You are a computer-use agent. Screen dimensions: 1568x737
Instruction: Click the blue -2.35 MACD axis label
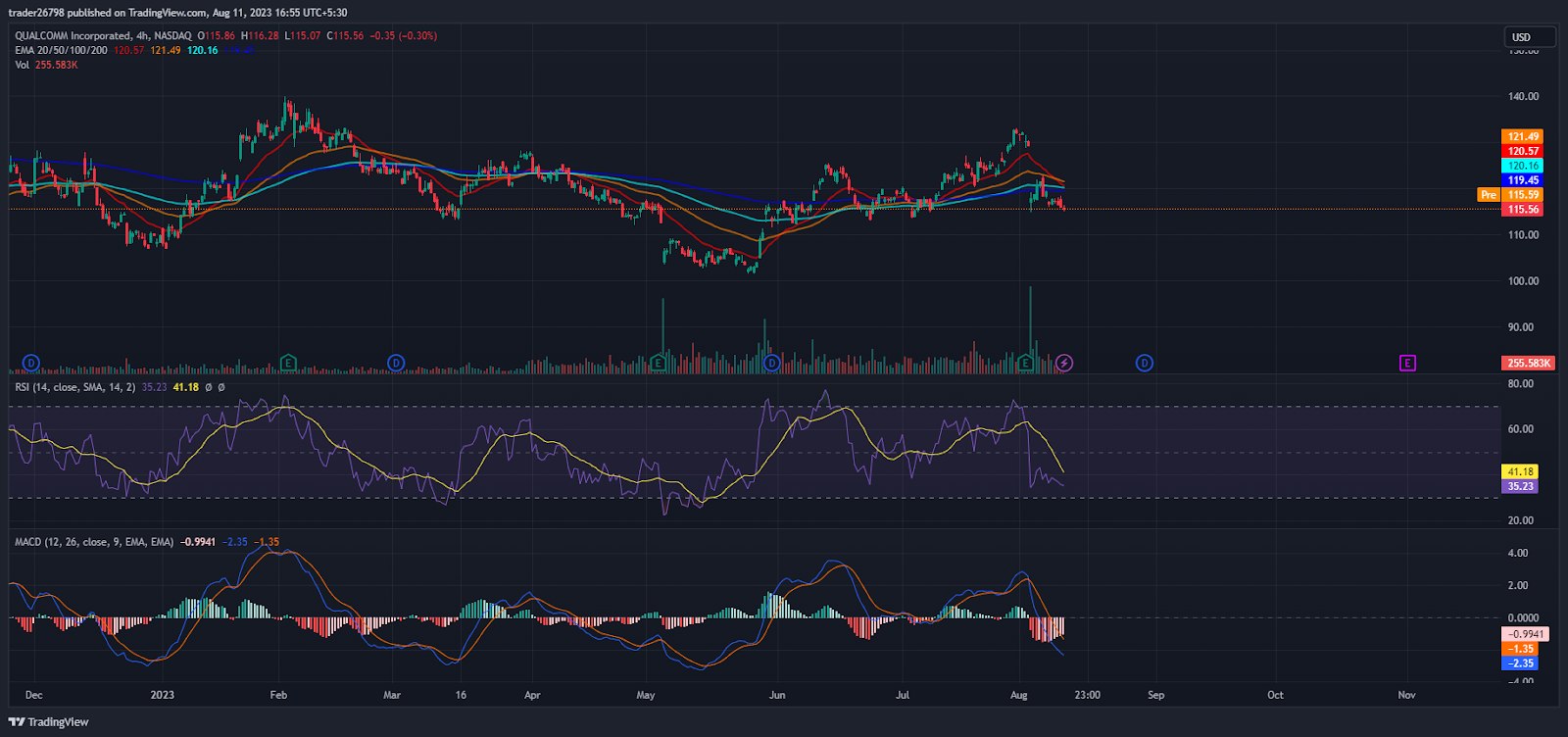[1520, 663]
